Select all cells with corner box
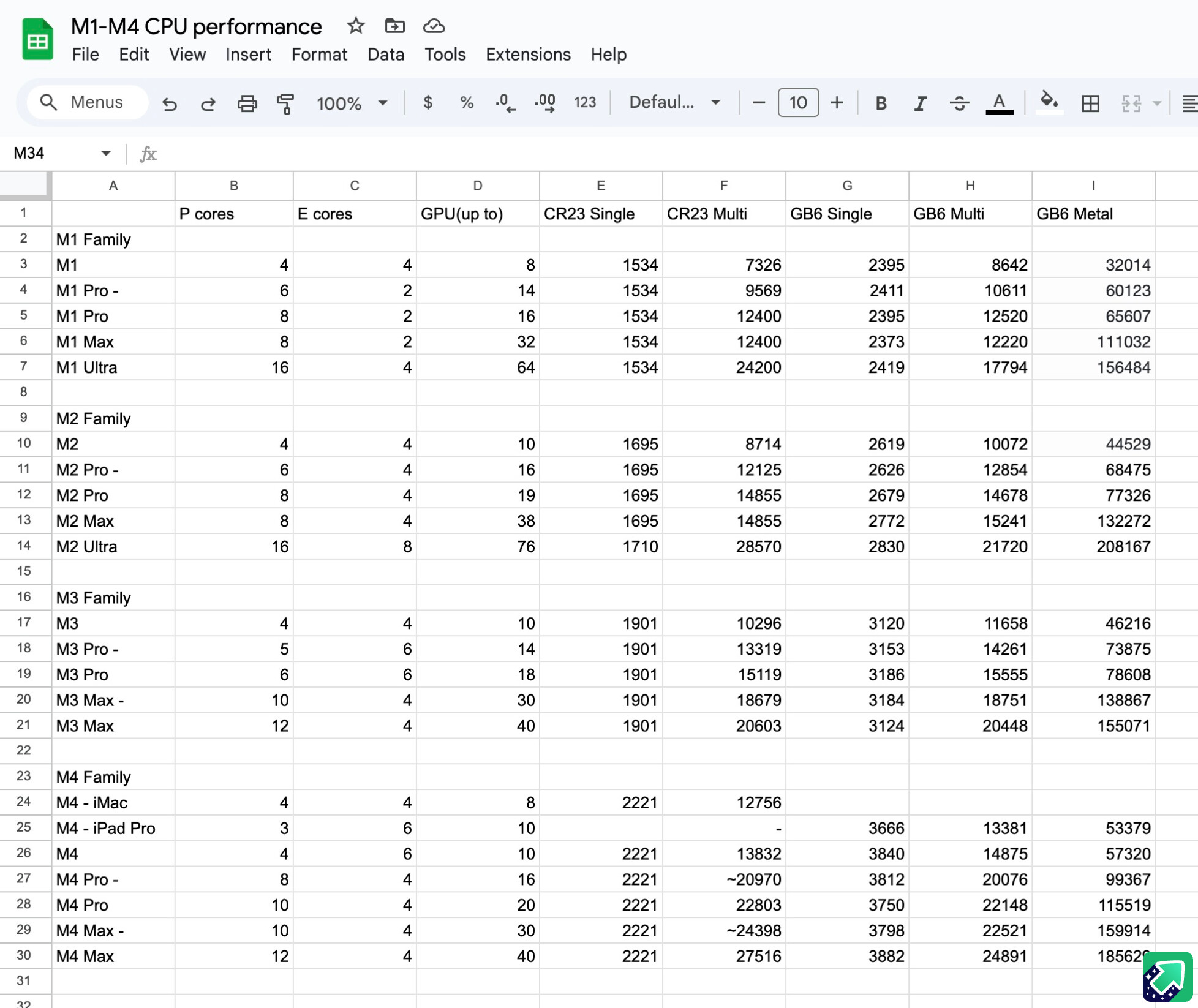1198x1008 pixels. (25, 186)
